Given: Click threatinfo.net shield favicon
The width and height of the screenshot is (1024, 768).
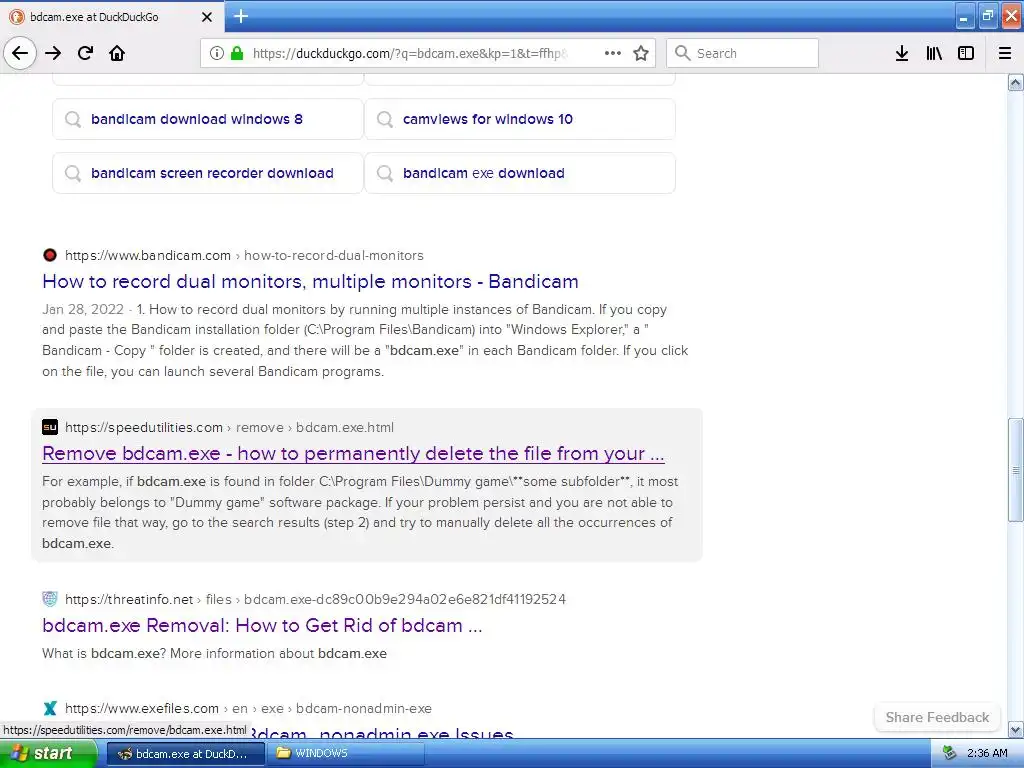Looking at the screenshot, I should (50, 599).
